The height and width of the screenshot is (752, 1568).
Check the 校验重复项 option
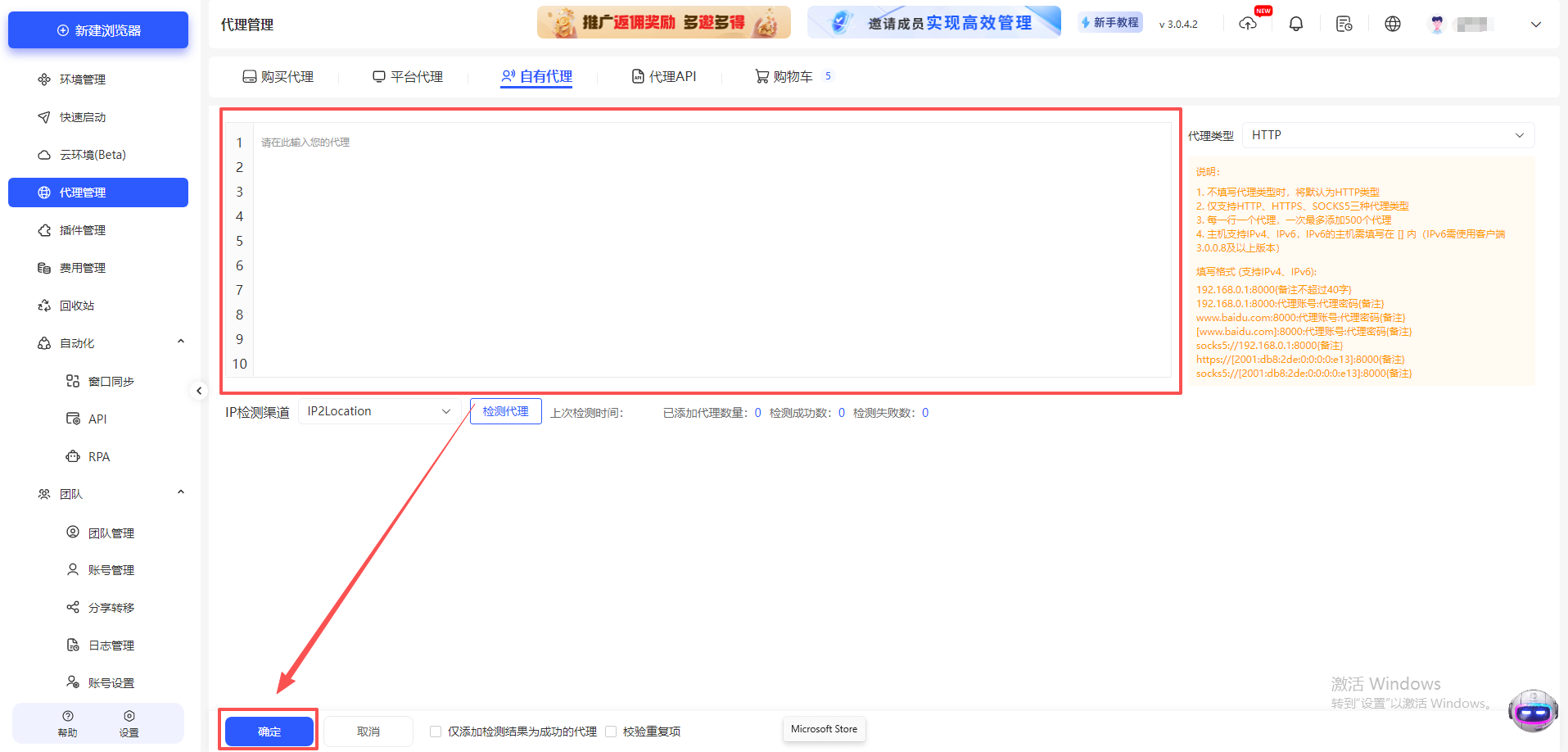(x=612, y=731)
